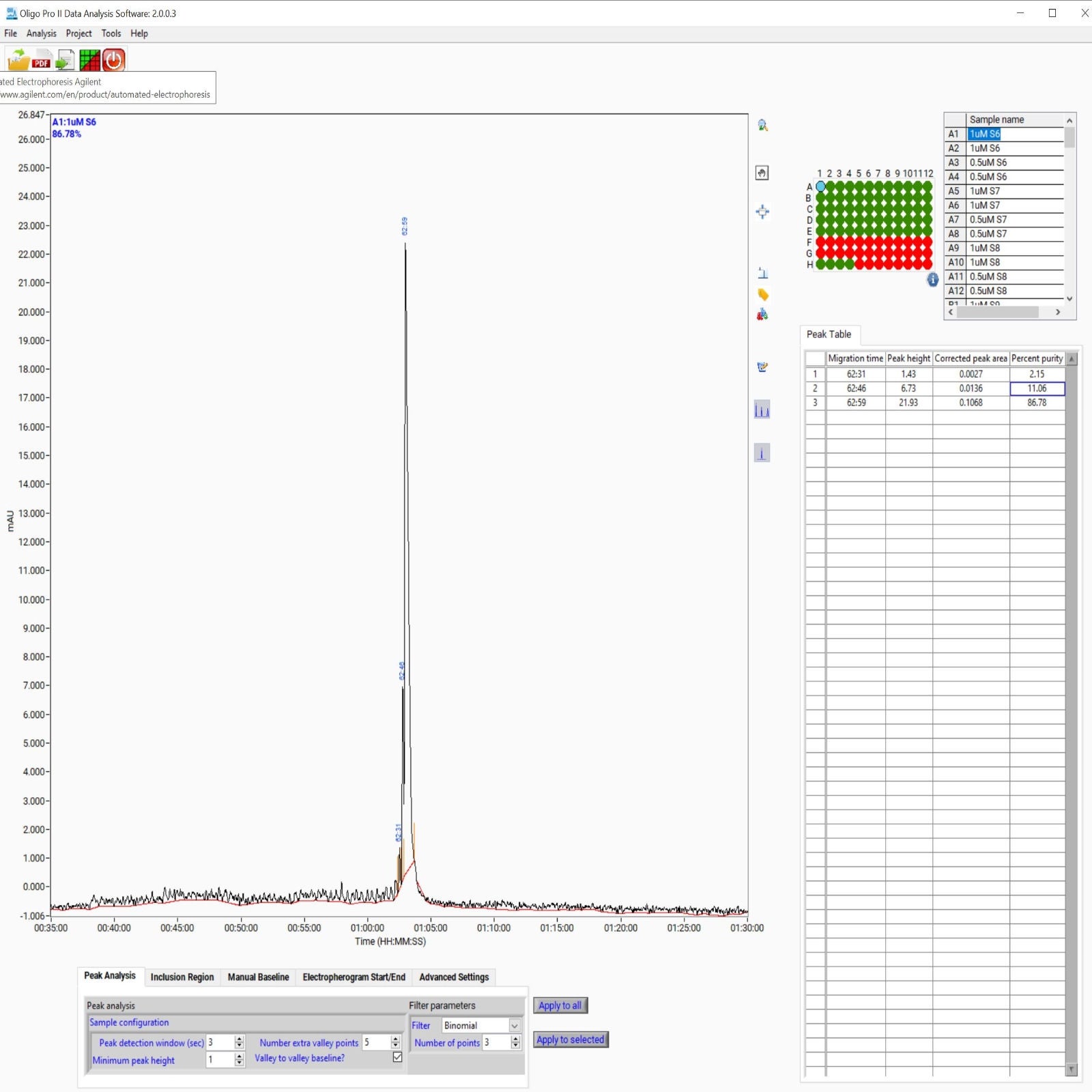This screenshot has height=1092, width=1092.
Task: Click the PDF export icon
Action: pyautogui.click(x=42, y=59)
